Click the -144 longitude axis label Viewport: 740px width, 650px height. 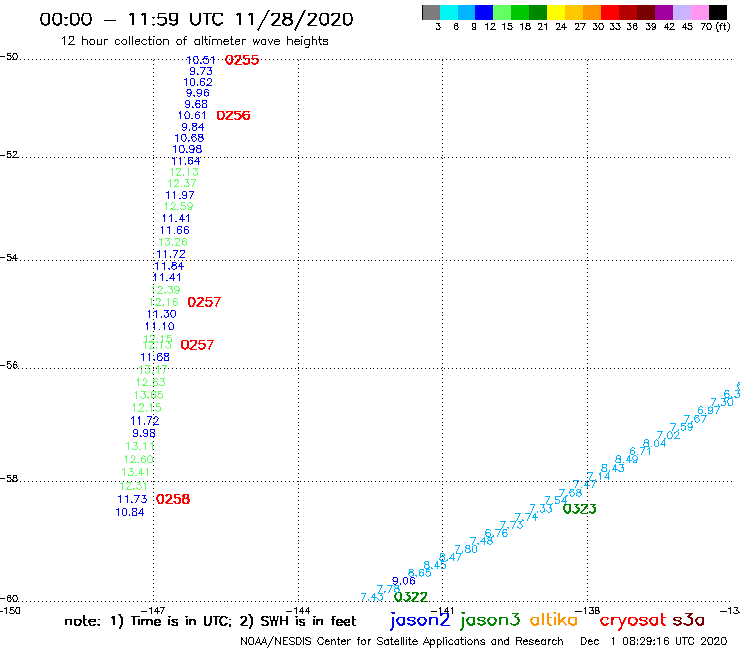point(298,611)
